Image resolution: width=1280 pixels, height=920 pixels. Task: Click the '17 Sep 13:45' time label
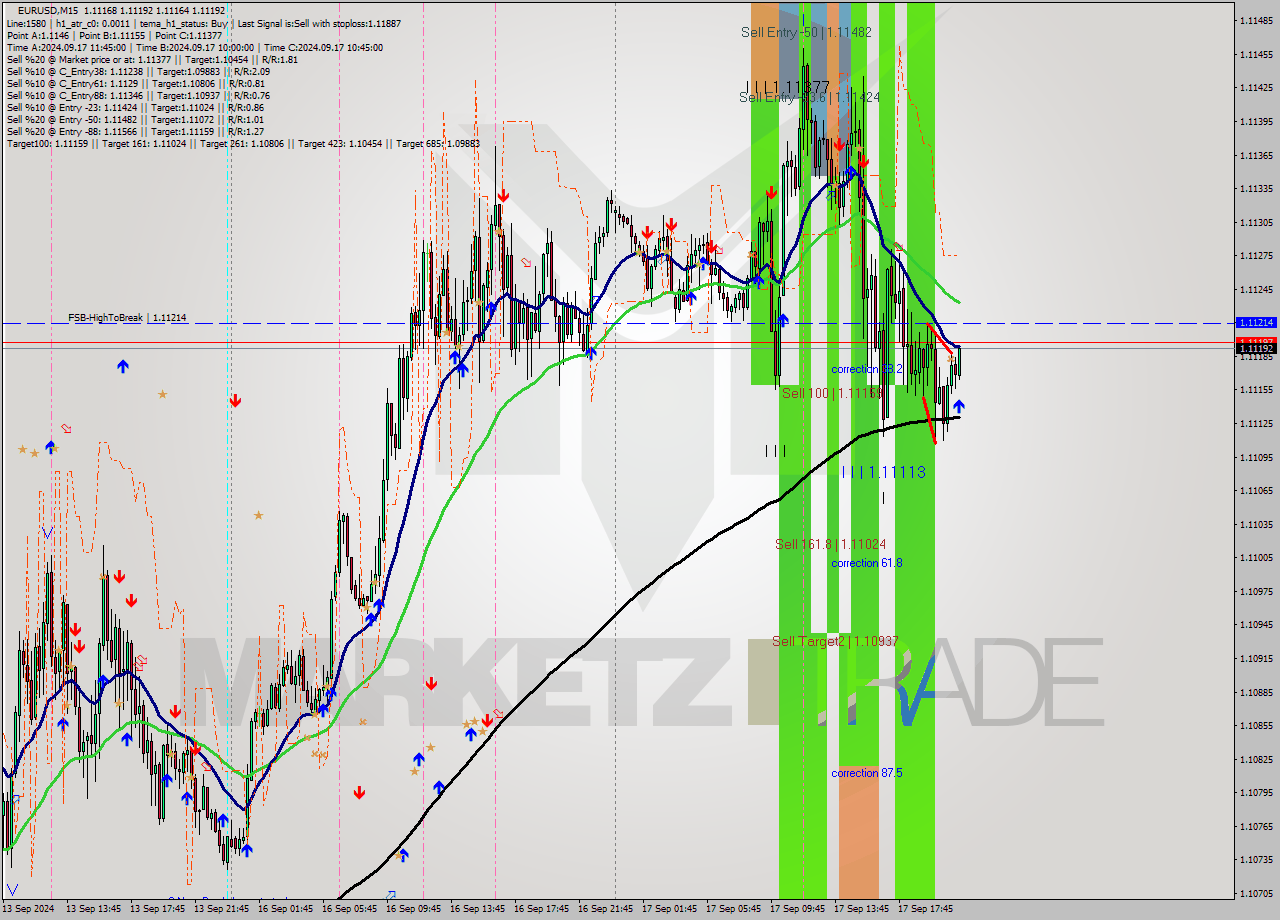tap(861, 909)
